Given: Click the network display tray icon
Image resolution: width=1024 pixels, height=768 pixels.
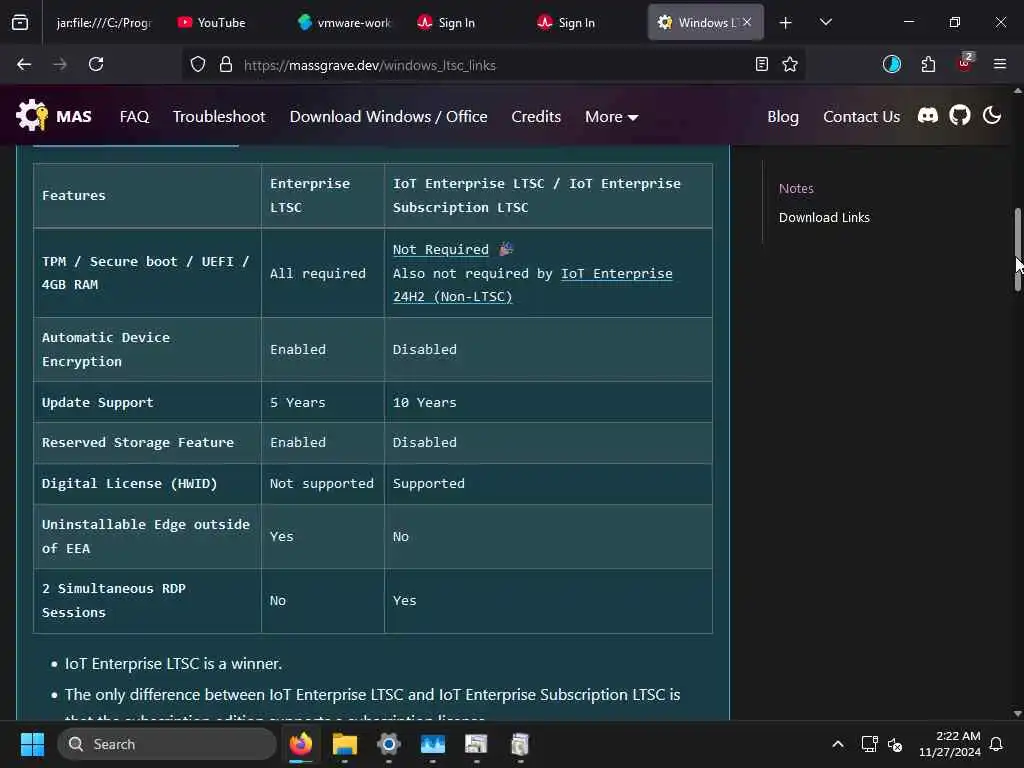Looking at the screenshot, I should (x=869, y=744).
